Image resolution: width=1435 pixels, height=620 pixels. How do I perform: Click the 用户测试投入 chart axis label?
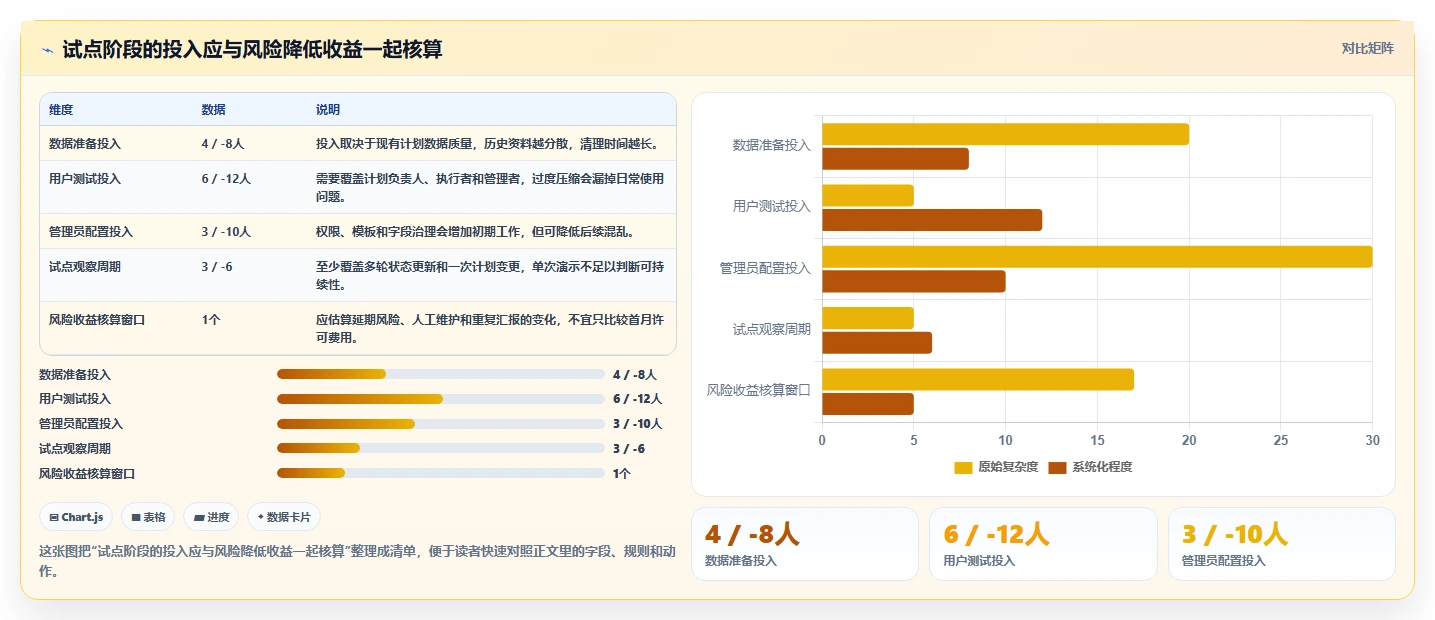pyautogui.click(x=772, y=207)
